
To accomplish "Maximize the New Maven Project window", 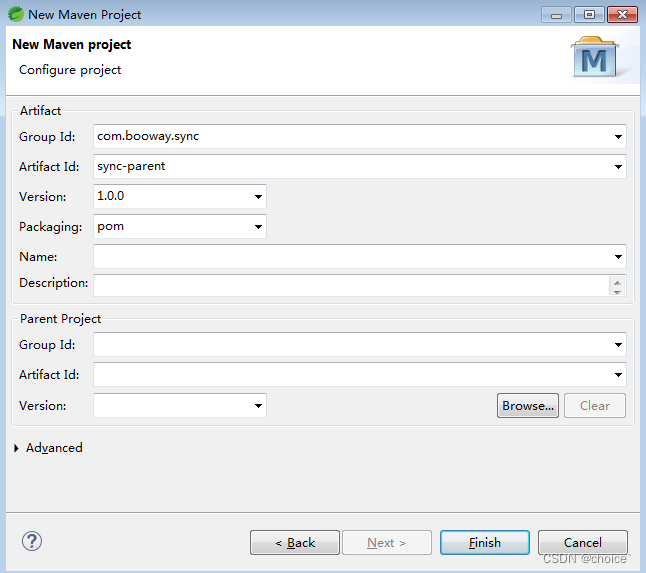I will point(589,15).
